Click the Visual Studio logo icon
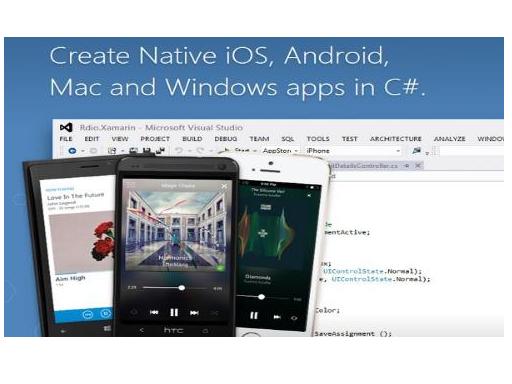 (66, 127)
